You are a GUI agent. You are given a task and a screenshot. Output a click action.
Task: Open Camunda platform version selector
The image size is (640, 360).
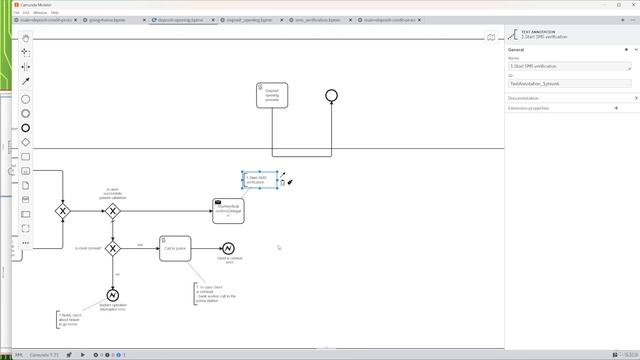pyautogui.click(x=44, y=355)
